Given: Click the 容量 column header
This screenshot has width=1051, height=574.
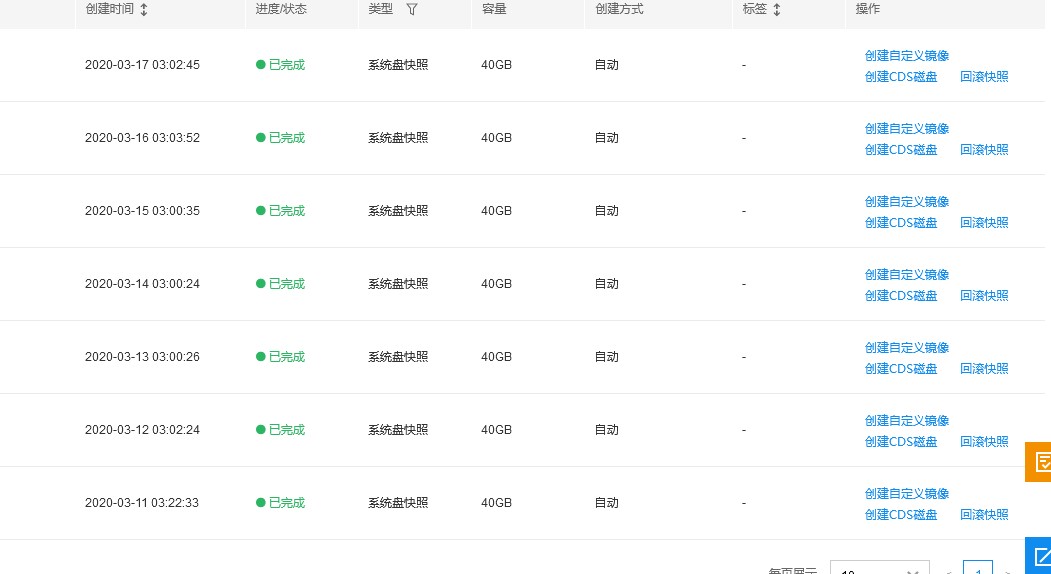Looking at the screenshot, I should point(494,9).
